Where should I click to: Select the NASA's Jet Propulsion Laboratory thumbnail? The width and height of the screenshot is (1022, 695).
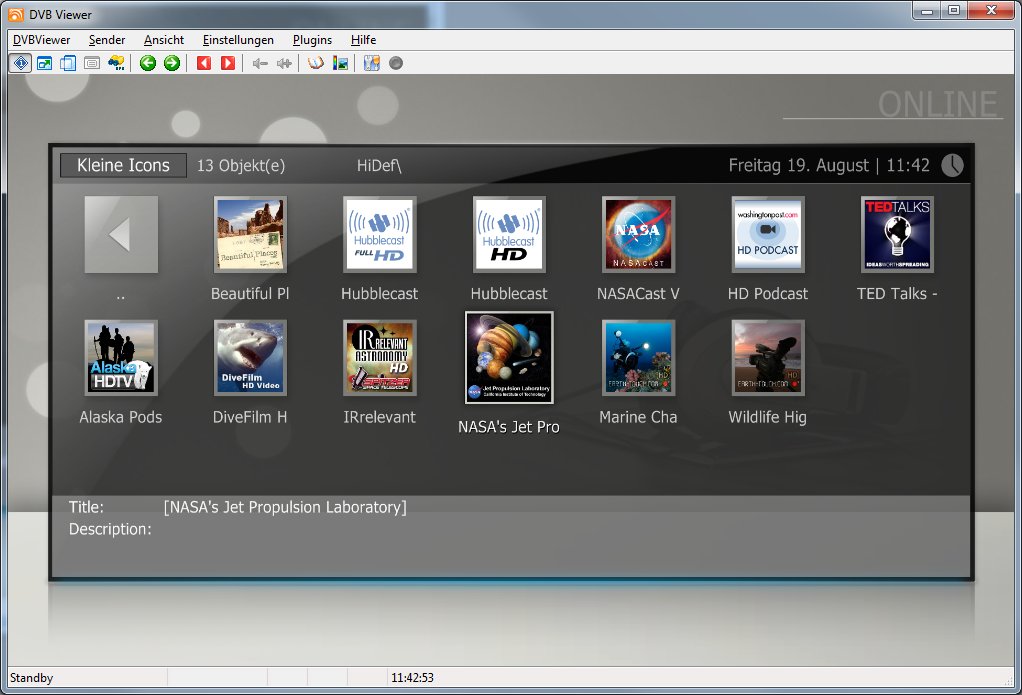(x=509, y=357)
